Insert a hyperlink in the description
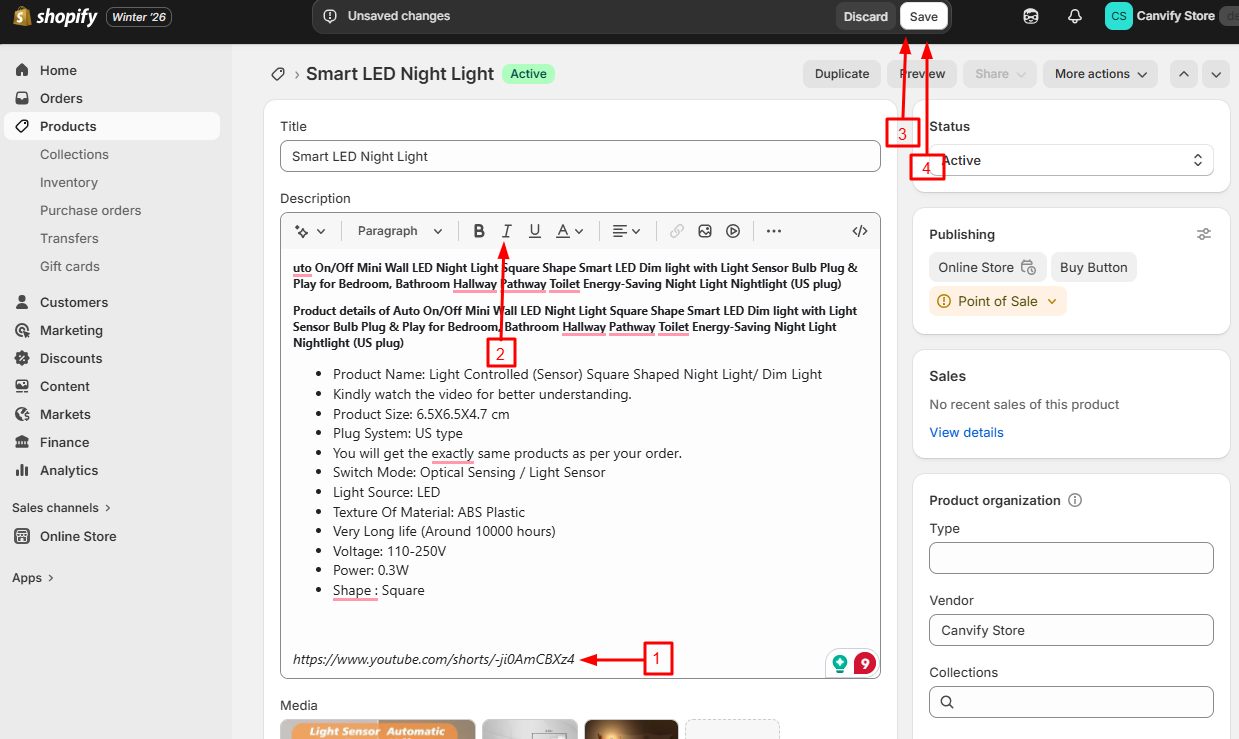 pyautogui.click(x=676, y=231)
